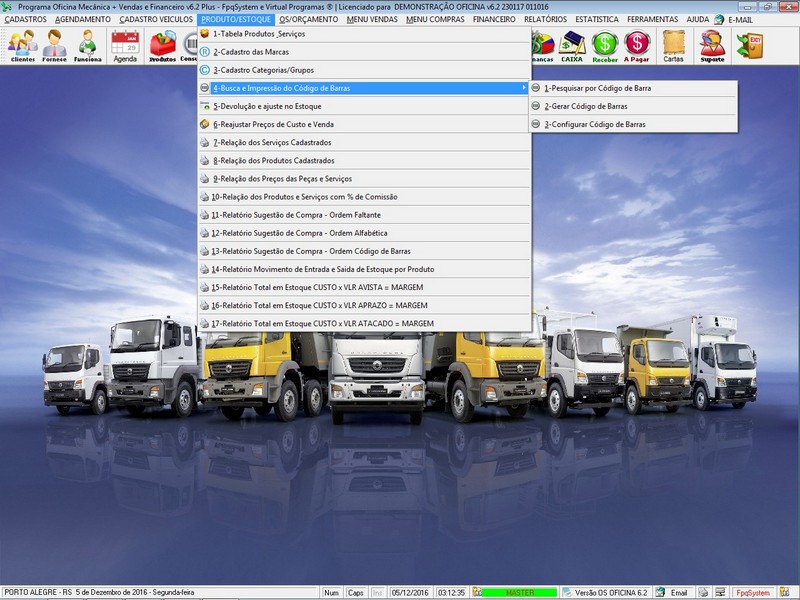Choose 3-Configurar Código de Barras

tap(634, 124)
